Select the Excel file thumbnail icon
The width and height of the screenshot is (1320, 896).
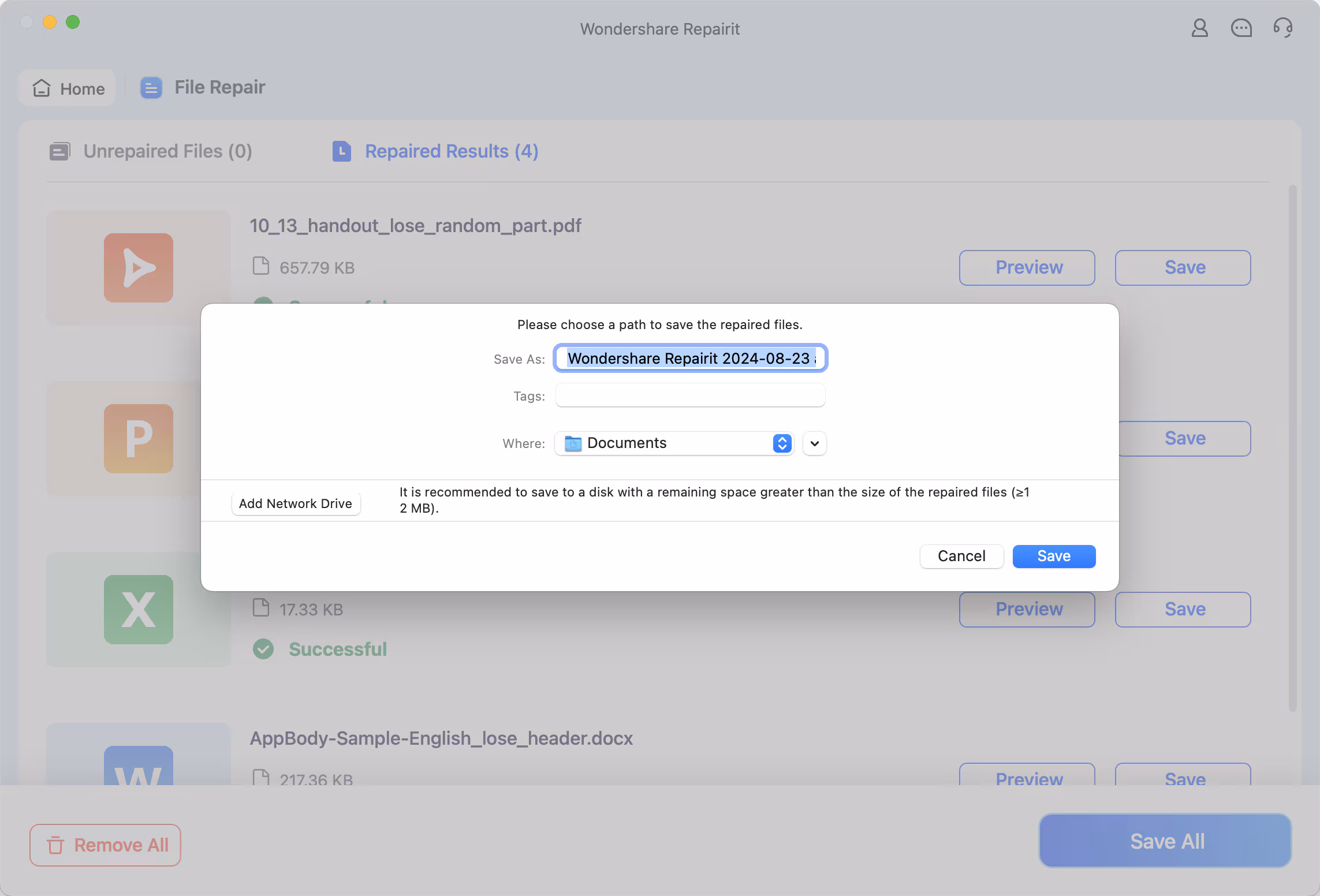(139, 610)
